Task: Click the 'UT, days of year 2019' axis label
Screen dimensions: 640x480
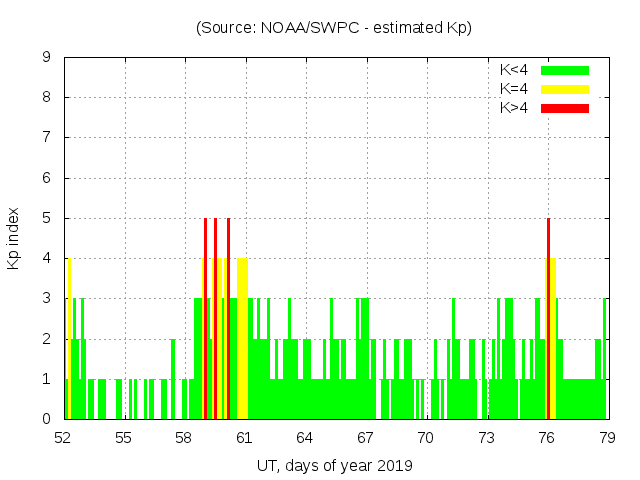Action: click(333, 465)
